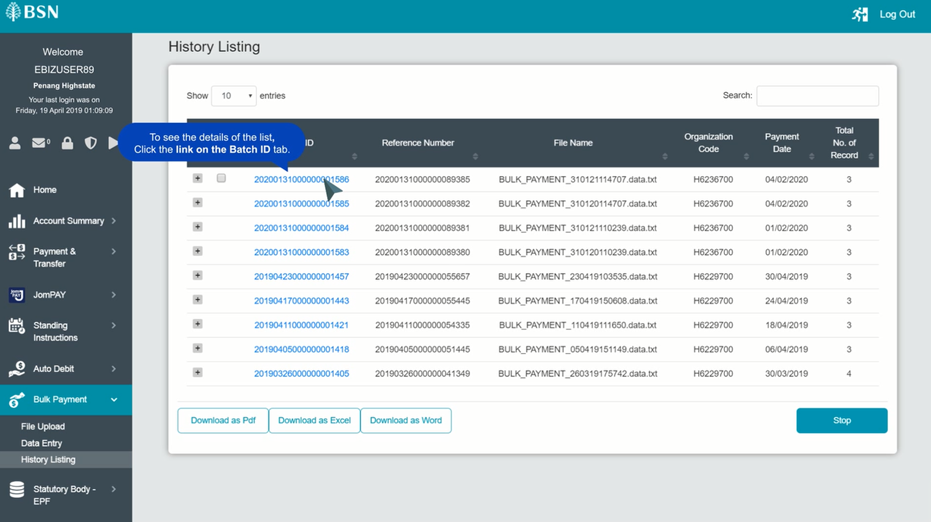Open the mail inbox envelope icon
The width and height of the screenshot is (931, 522).
[40, 143]
